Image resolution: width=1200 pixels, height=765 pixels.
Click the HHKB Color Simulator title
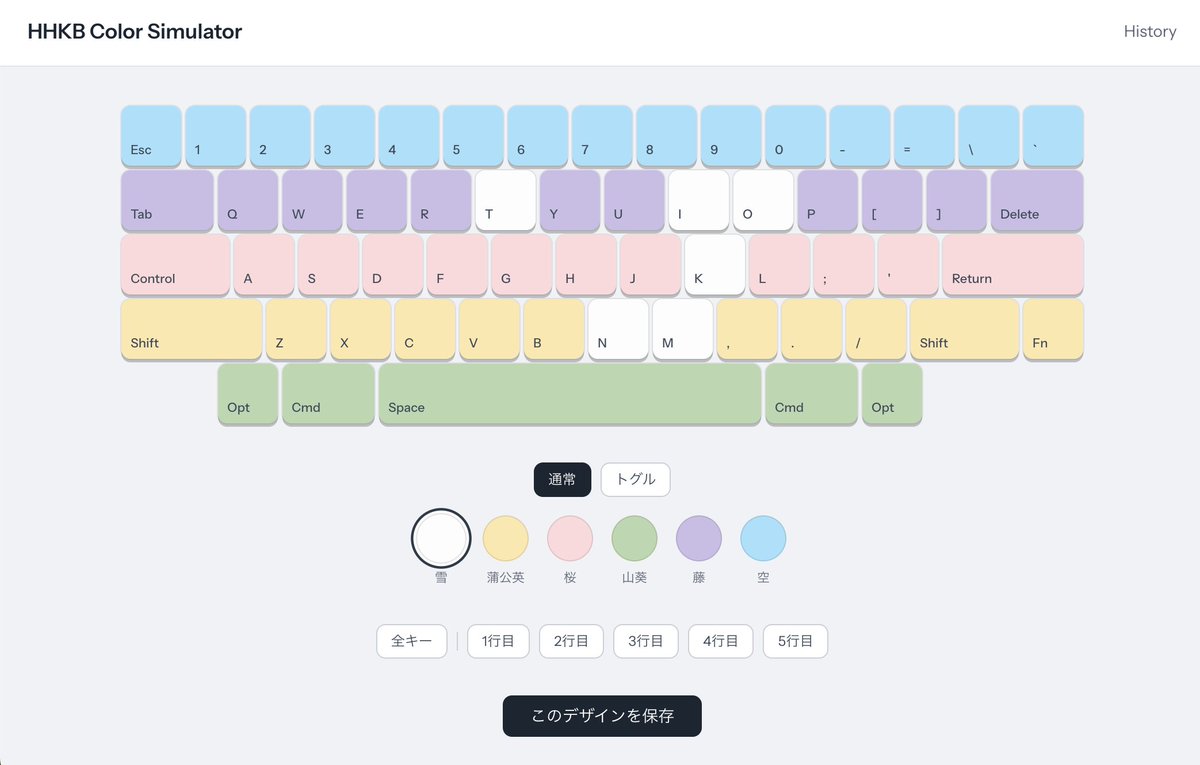tap(135, 32)
